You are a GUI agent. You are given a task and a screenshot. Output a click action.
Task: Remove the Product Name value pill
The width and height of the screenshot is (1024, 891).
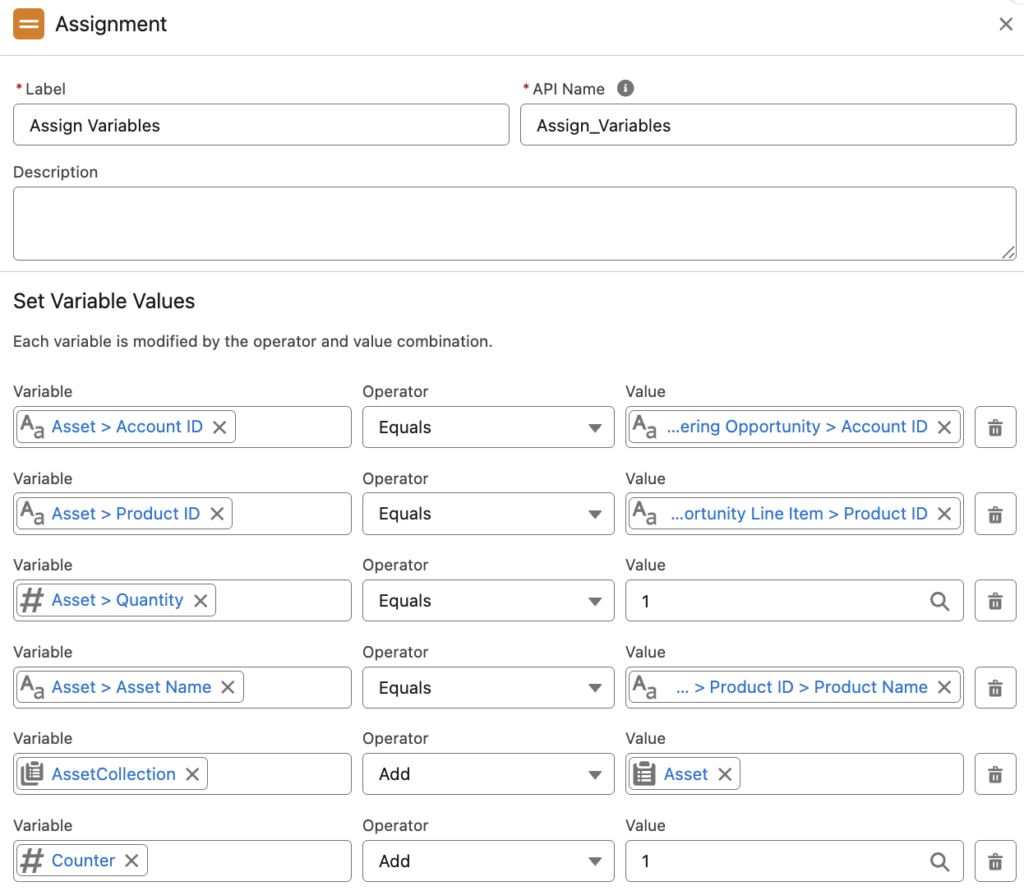(944, 687)
